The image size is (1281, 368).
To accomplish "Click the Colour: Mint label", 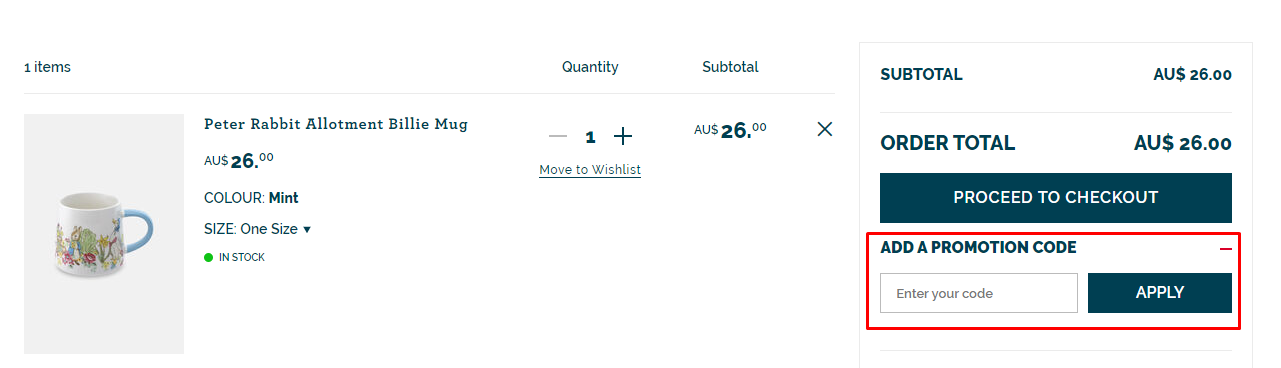I will 251,198.
